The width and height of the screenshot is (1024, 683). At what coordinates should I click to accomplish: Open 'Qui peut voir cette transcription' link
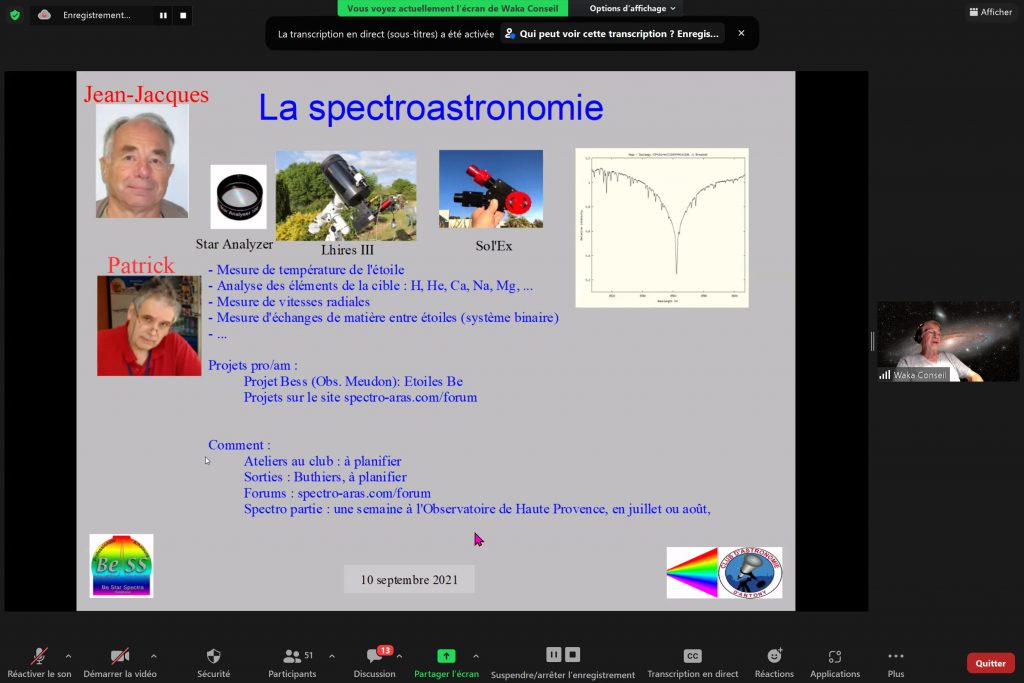coord(612,33)
